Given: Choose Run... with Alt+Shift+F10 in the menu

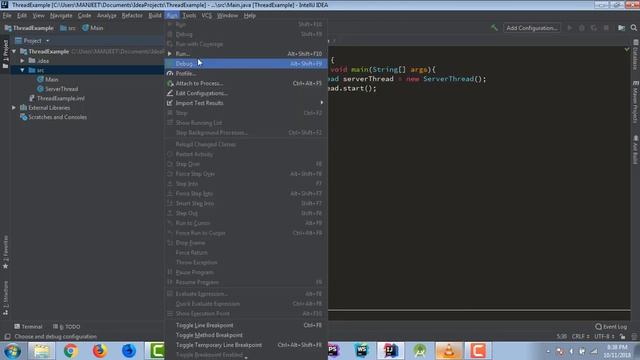Looking at the screenshot, I should (x=246, y=54).
